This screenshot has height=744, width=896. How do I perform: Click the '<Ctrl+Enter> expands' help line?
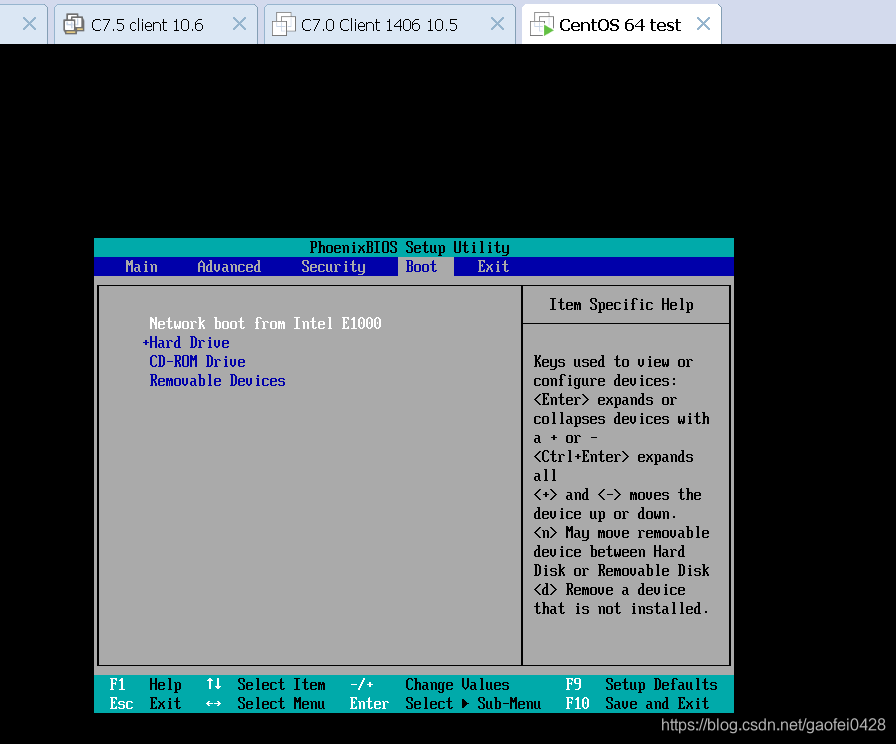click(613, 457)
